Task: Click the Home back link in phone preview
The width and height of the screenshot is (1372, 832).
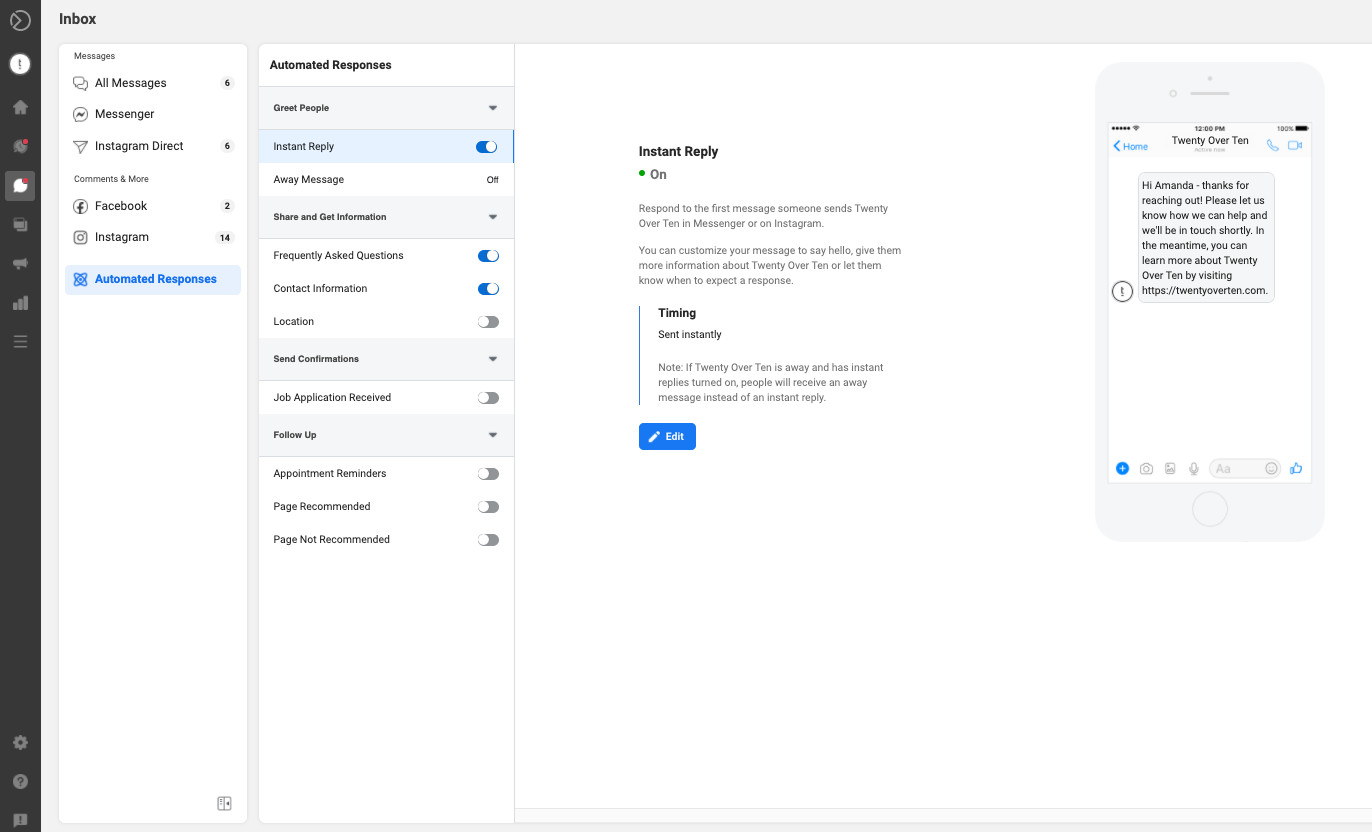Action: (x=1131, y=146)
